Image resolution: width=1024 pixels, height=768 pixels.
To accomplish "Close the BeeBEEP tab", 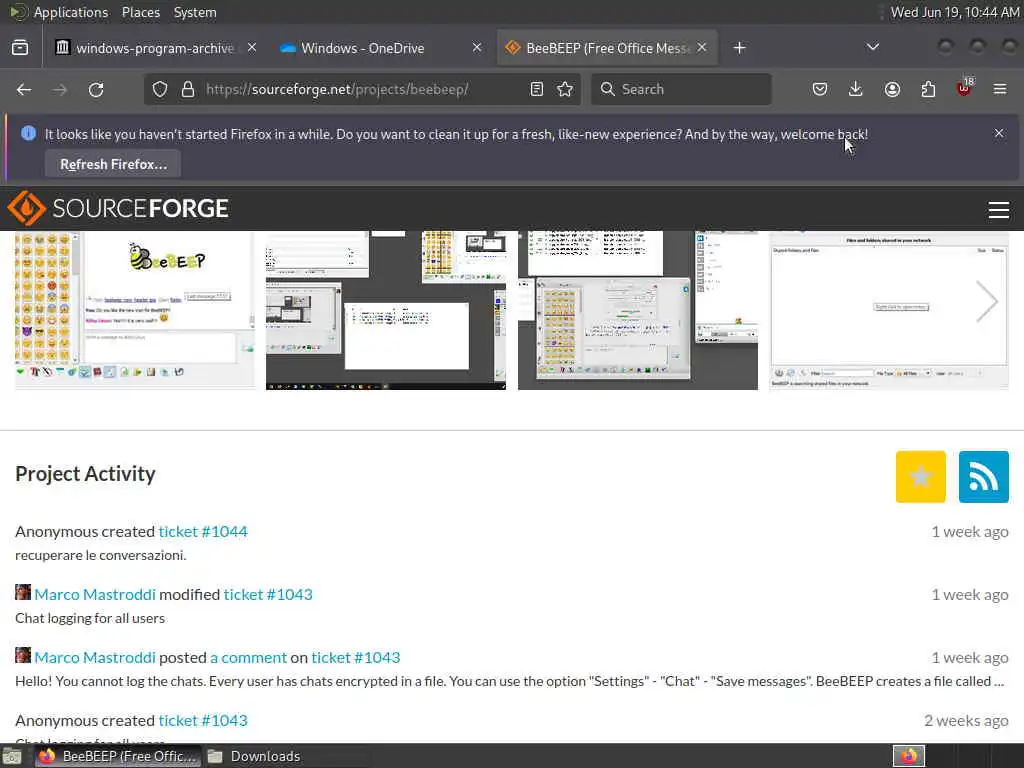I will coord(701,48).
